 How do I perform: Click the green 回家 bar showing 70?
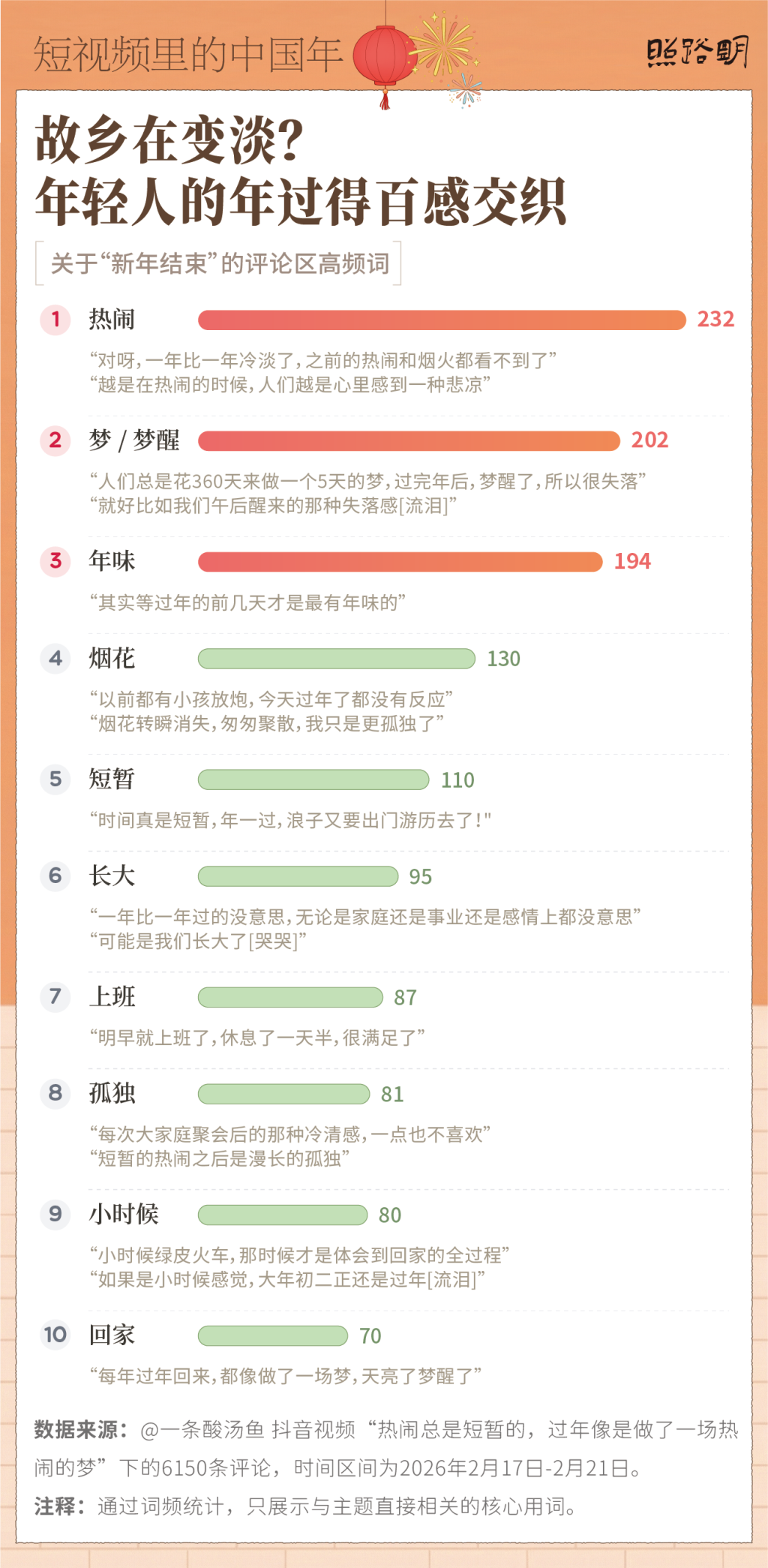272,1336
